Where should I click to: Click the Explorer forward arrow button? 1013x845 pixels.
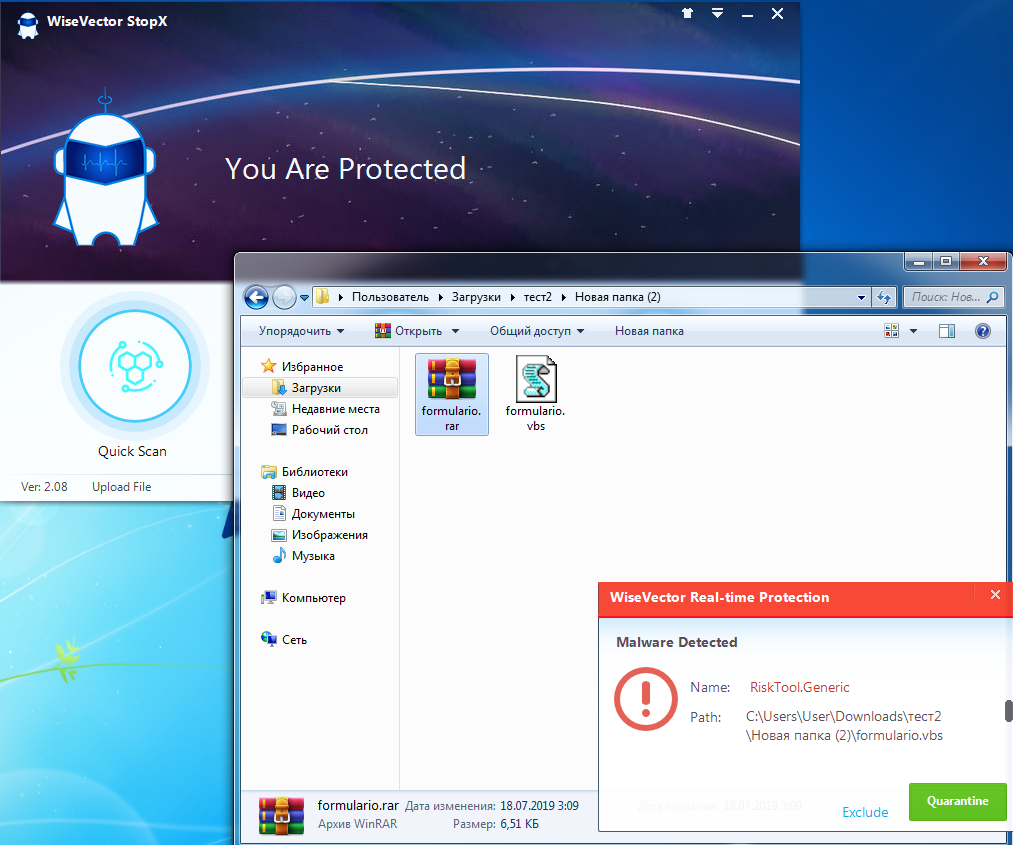tap(284, 297)
